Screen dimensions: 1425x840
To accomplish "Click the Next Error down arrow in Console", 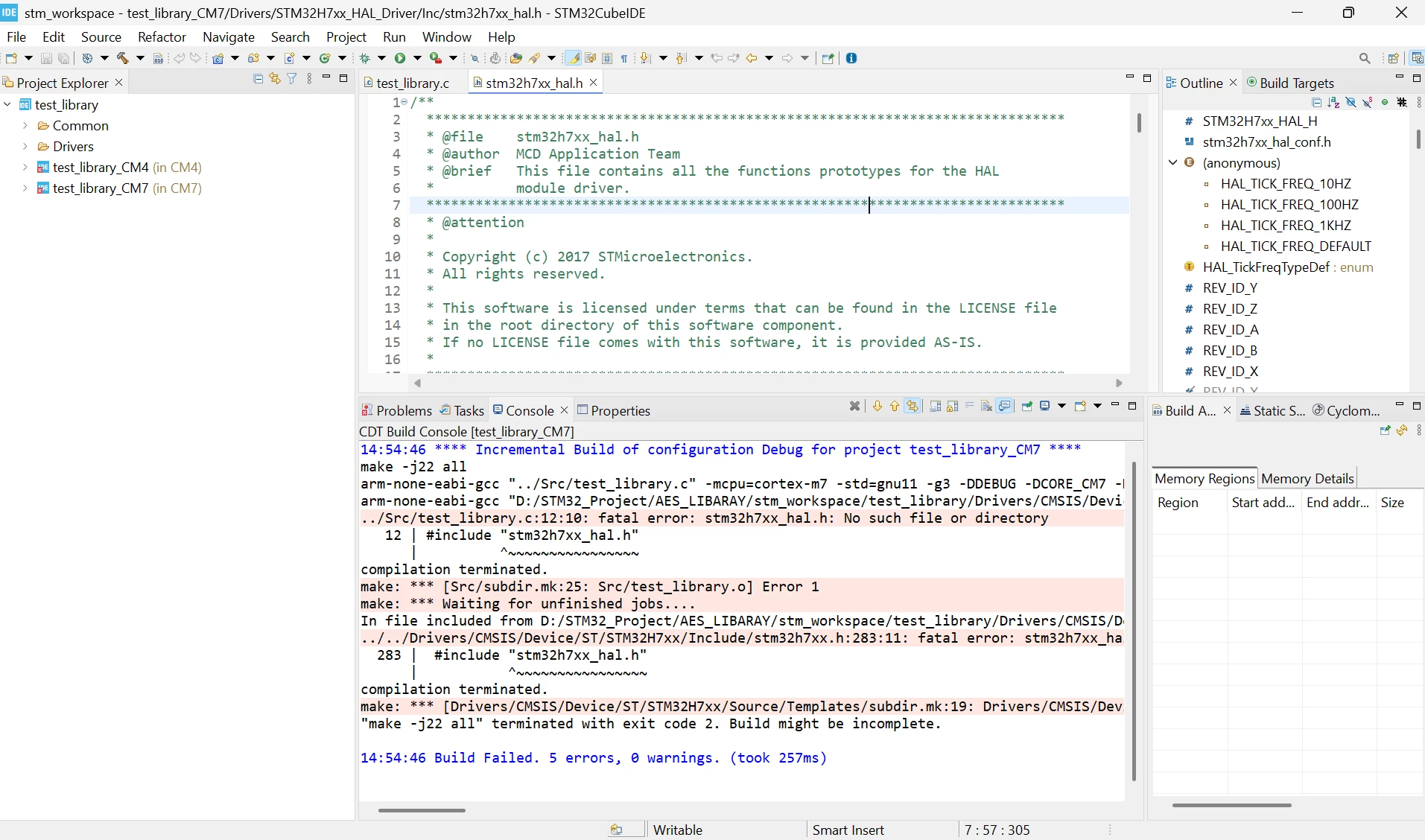I will 877,406.
